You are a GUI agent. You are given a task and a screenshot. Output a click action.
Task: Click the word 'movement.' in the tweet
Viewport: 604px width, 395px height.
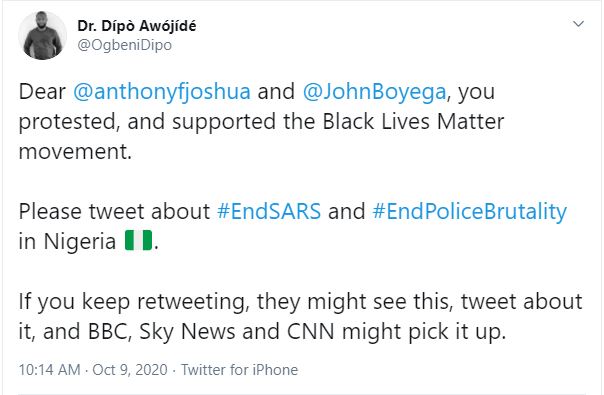75,152
